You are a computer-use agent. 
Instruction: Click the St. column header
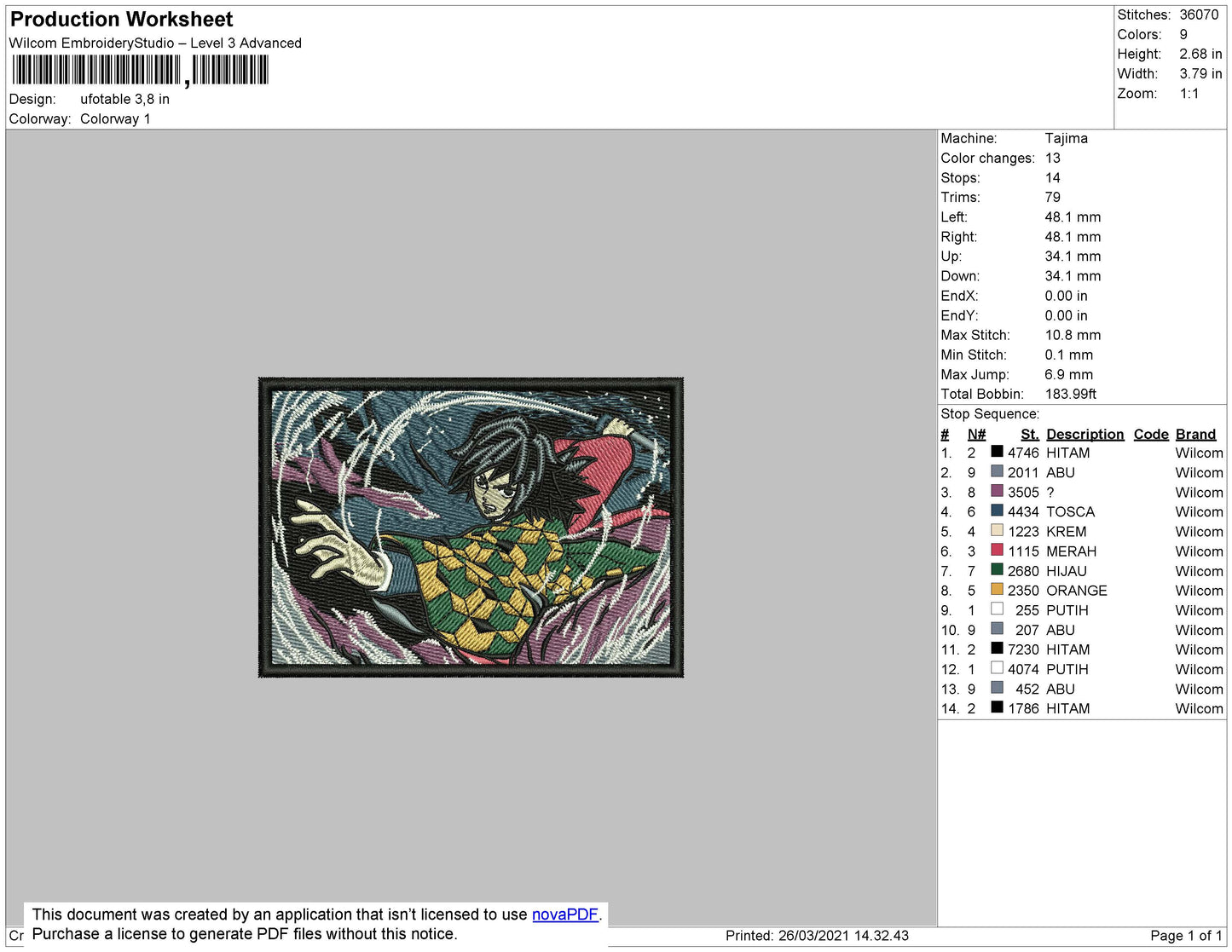(x=1030, y=434)
